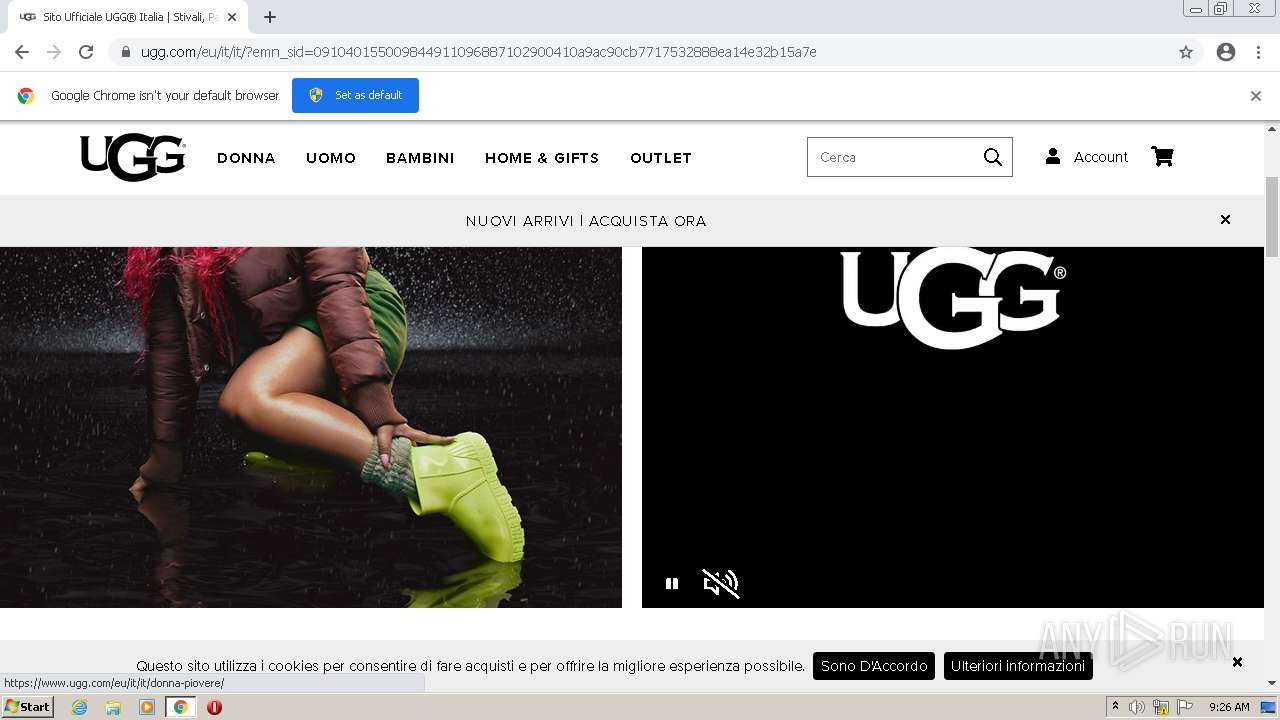Click the Chrome taskbar icon
This screenshot has height=720, width=1280.
point(181,707)
